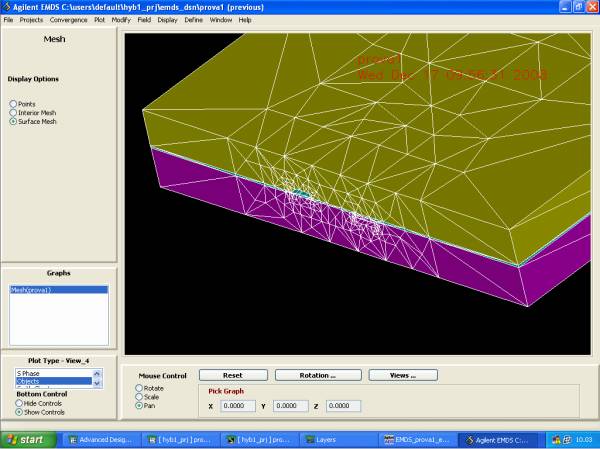Choose Hide Controls under Bottom Control

click(19, 403)
